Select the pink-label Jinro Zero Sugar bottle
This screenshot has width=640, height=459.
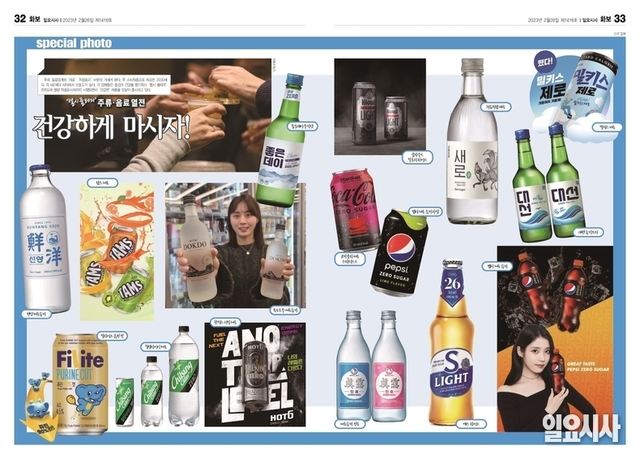coord(389,366)
